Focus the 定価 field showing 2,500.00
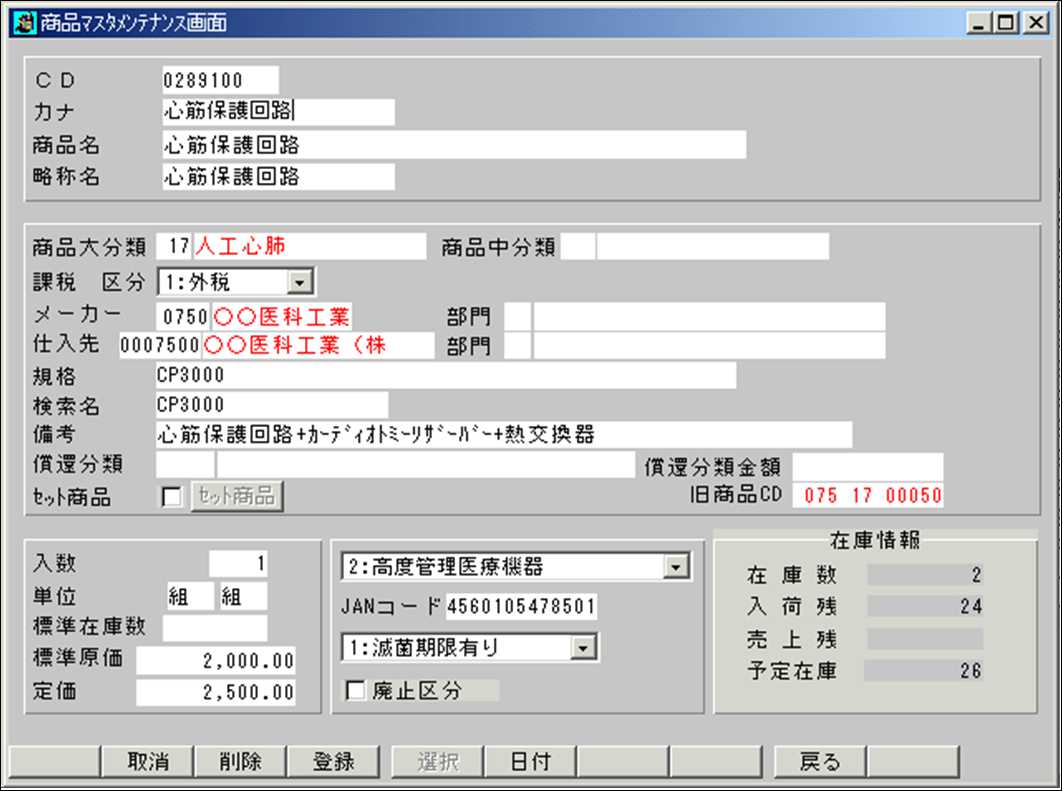This screenshot has height=791, width=1063. coord(216,692)
